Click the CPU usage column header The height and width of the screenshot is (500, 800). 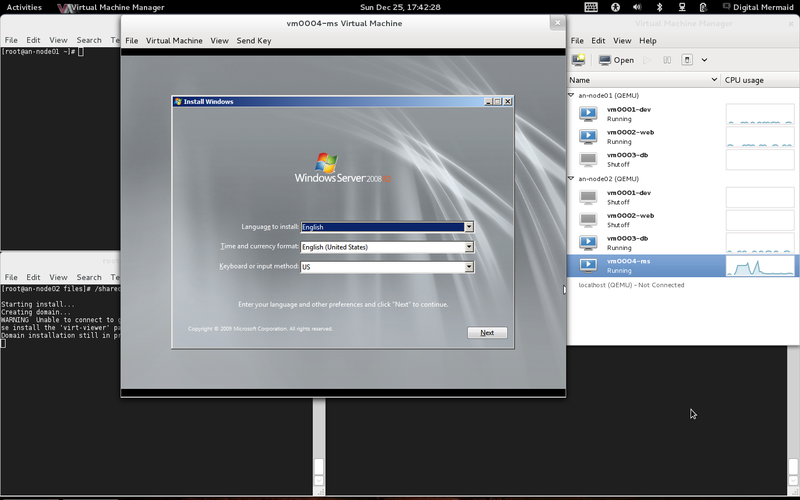click(760, 80)
